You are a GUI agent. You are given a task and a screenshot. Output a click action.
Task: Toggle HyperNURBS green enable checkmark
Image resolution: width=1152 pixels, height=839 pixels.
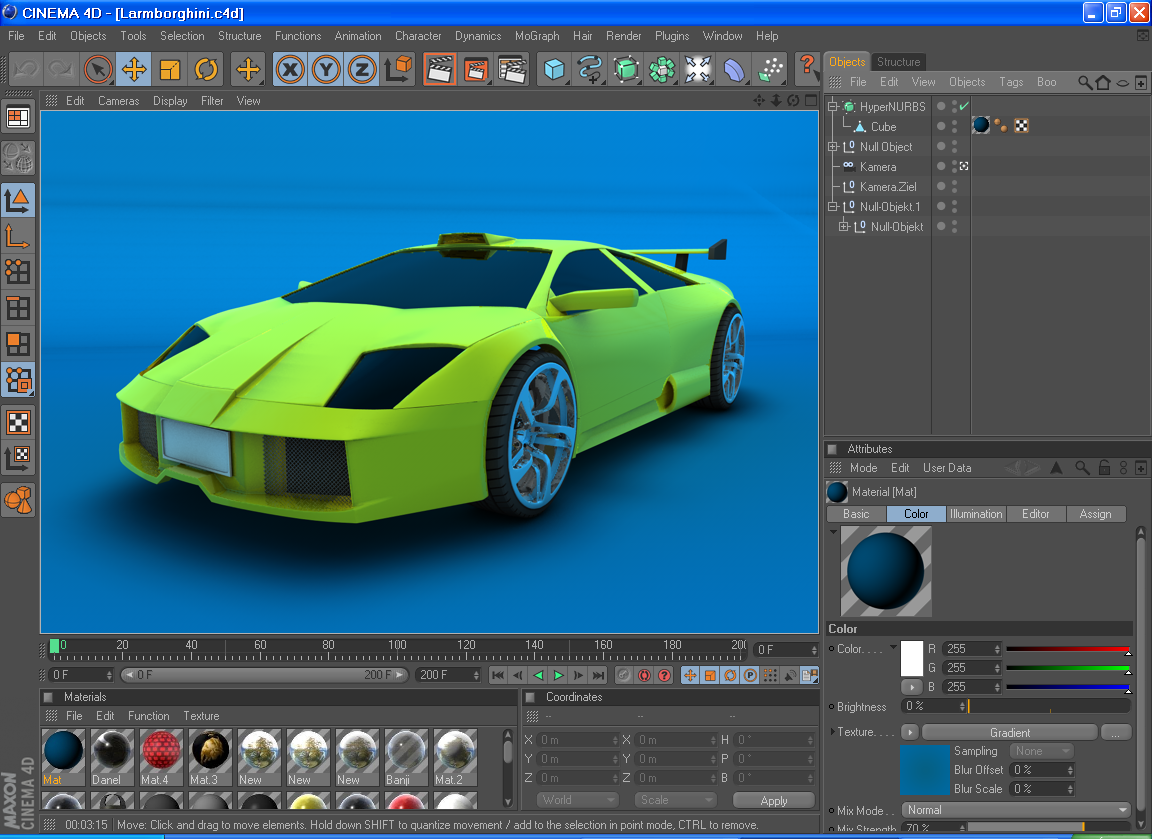964,106
